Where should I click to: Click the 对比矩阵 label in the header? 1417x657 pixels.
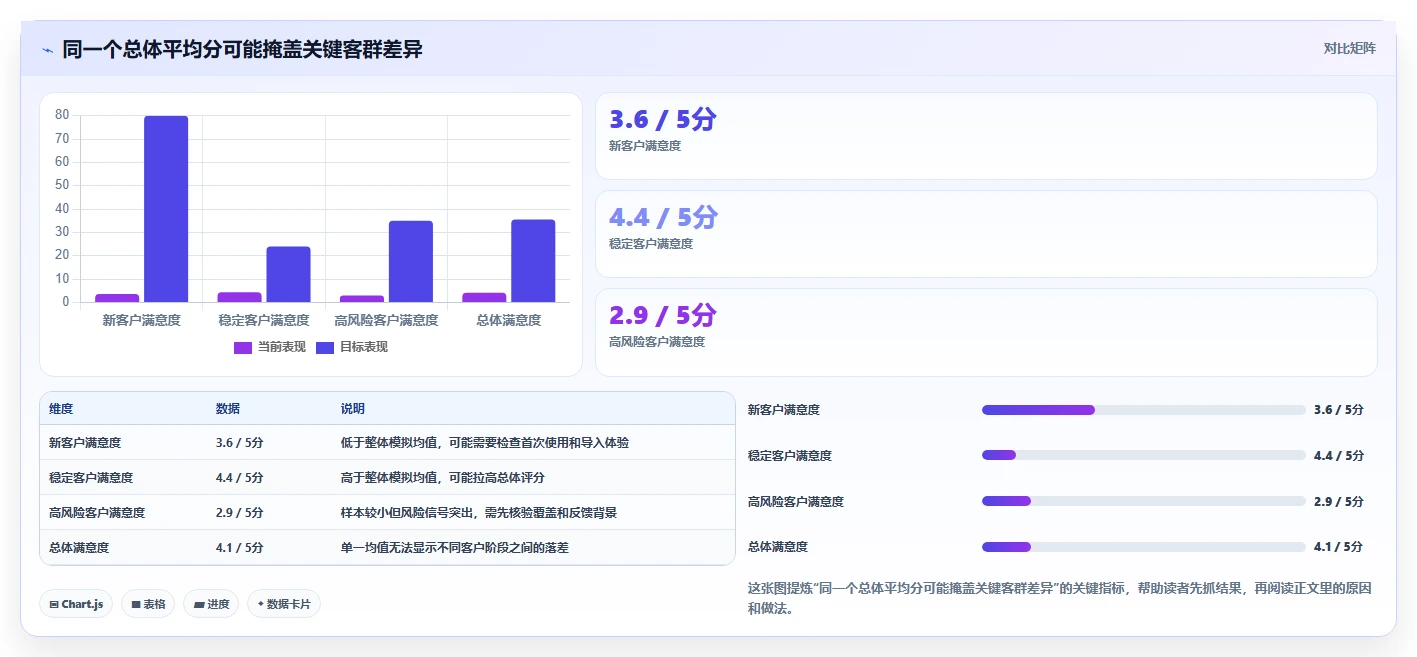[1349, 48]
